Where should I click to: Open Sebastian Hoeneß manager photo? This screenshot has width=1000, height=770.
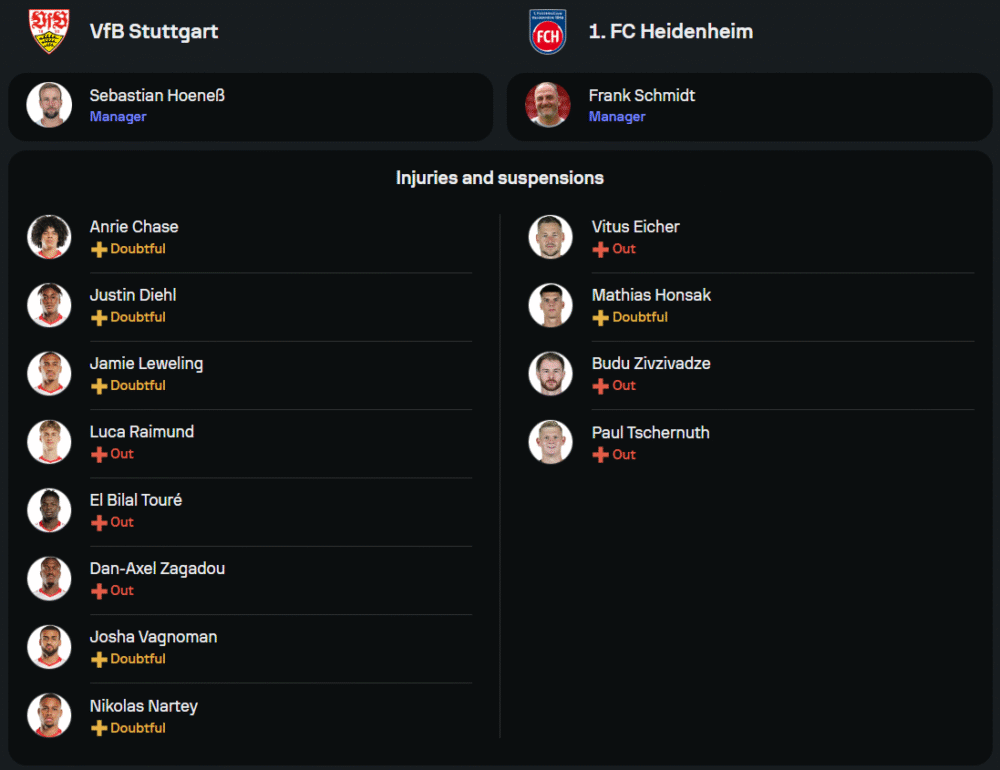coord(49,105)
